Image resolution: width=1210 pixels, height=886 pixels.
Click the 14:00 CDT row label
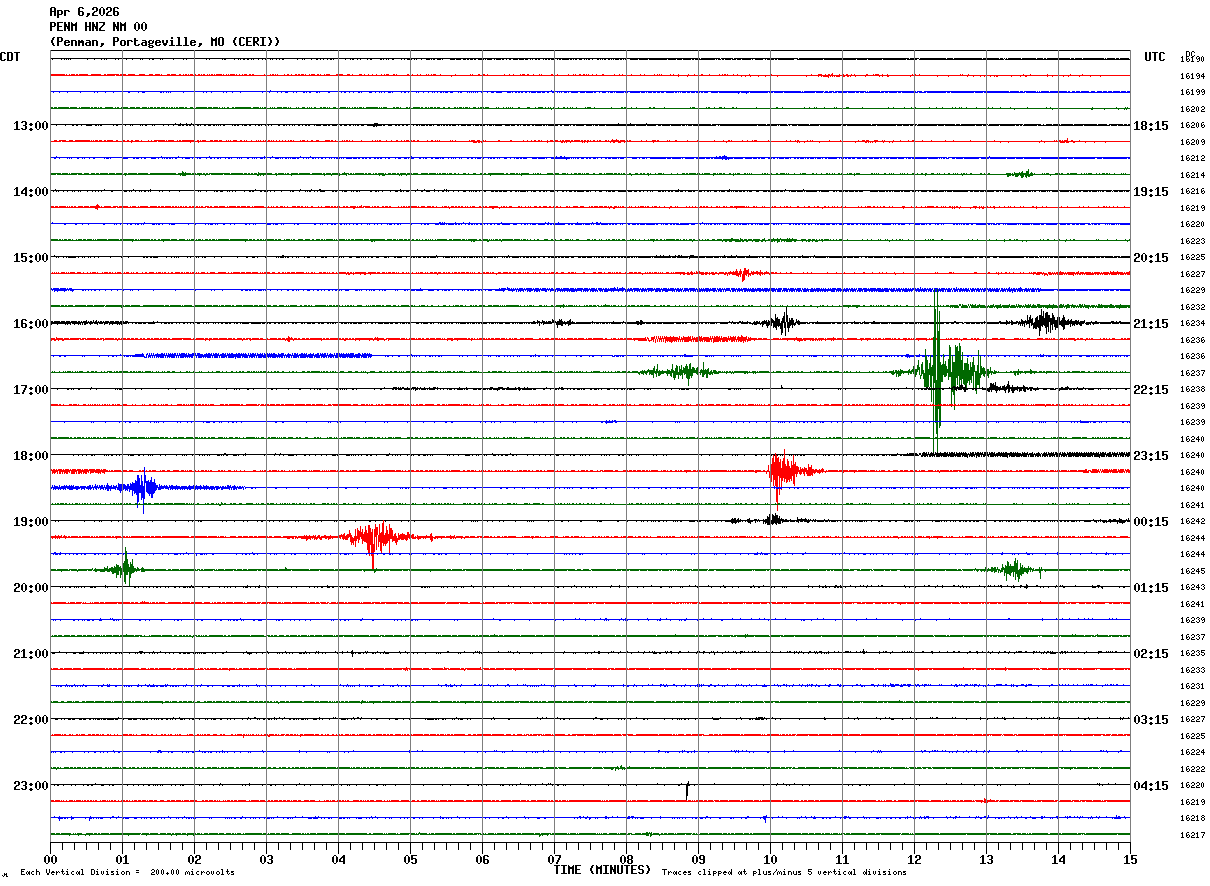pos(31,192)
